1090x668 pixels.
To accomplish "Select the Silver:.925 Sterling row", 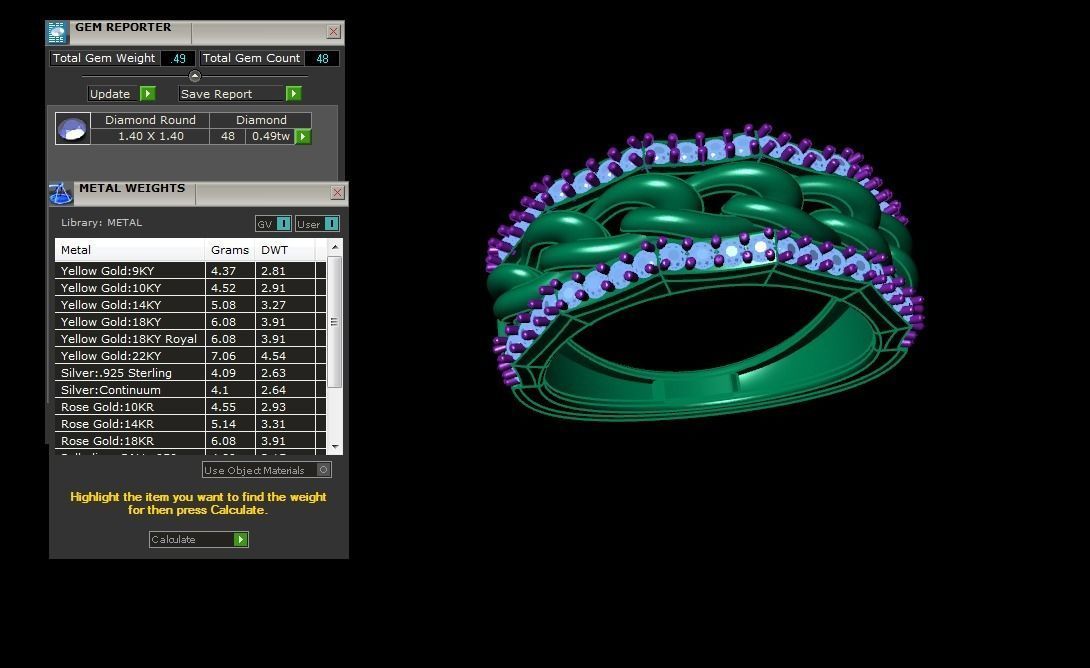I will coord(190,373).
